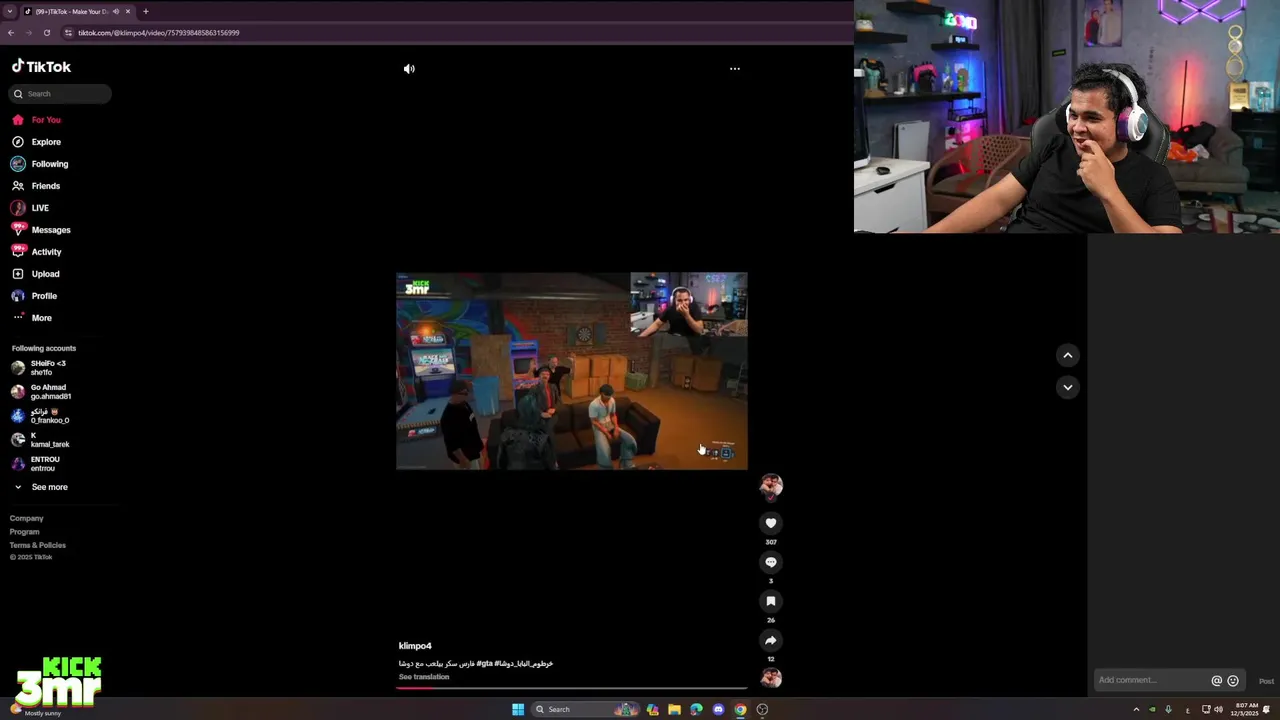Go back in Chrome browser

[11, 33]
